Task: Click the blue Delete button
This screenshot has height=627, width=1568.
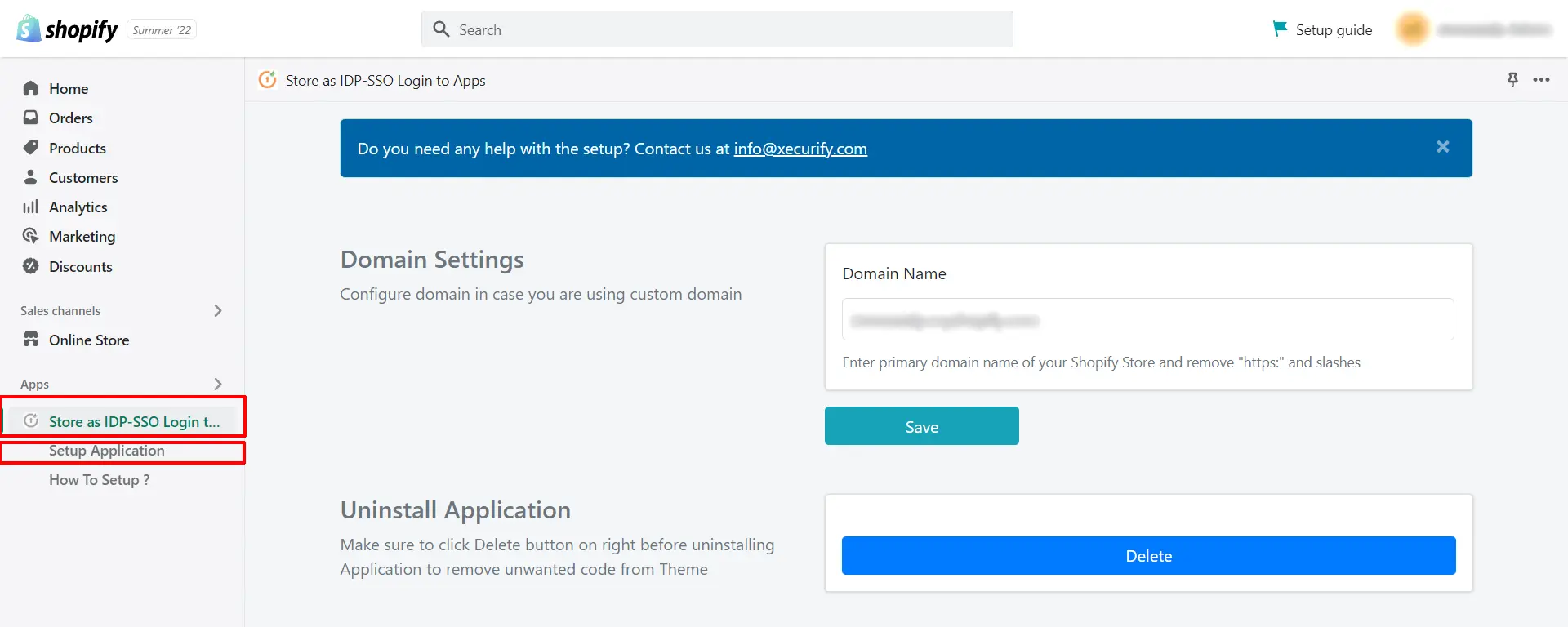Action: [1148, 555]
